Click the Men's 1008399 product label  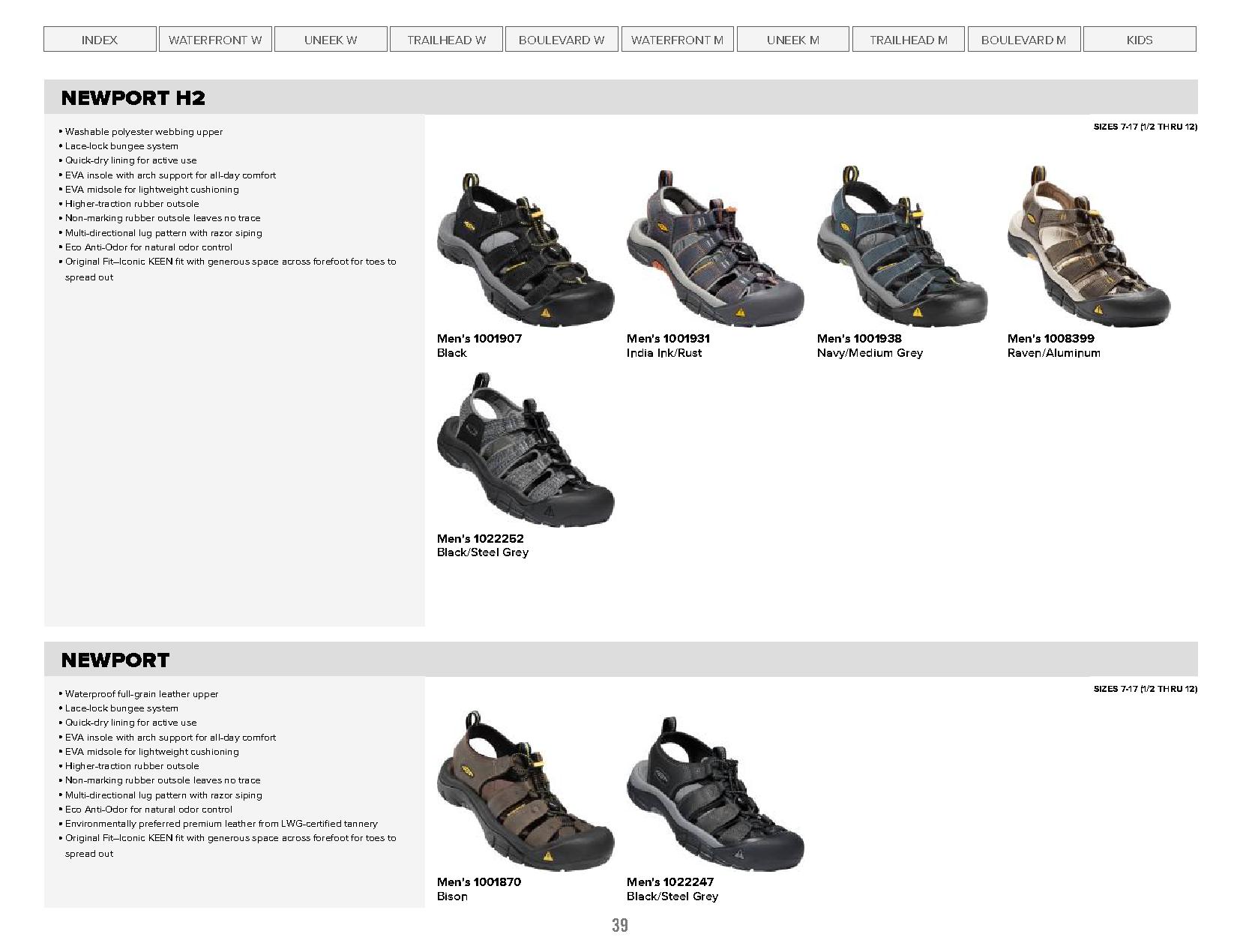click(x=1050, y=338)
